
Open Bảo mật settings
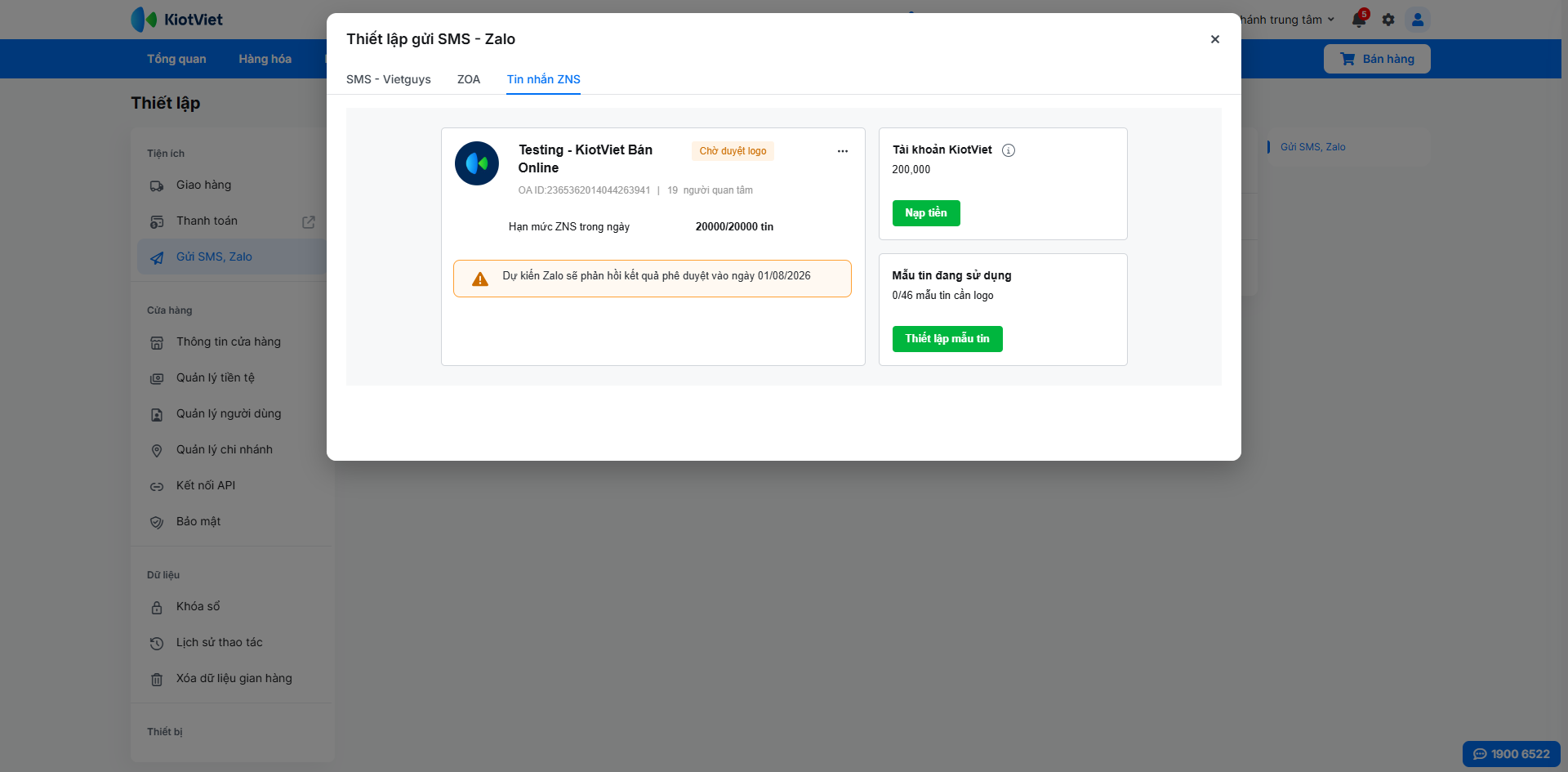pos(233,522)
